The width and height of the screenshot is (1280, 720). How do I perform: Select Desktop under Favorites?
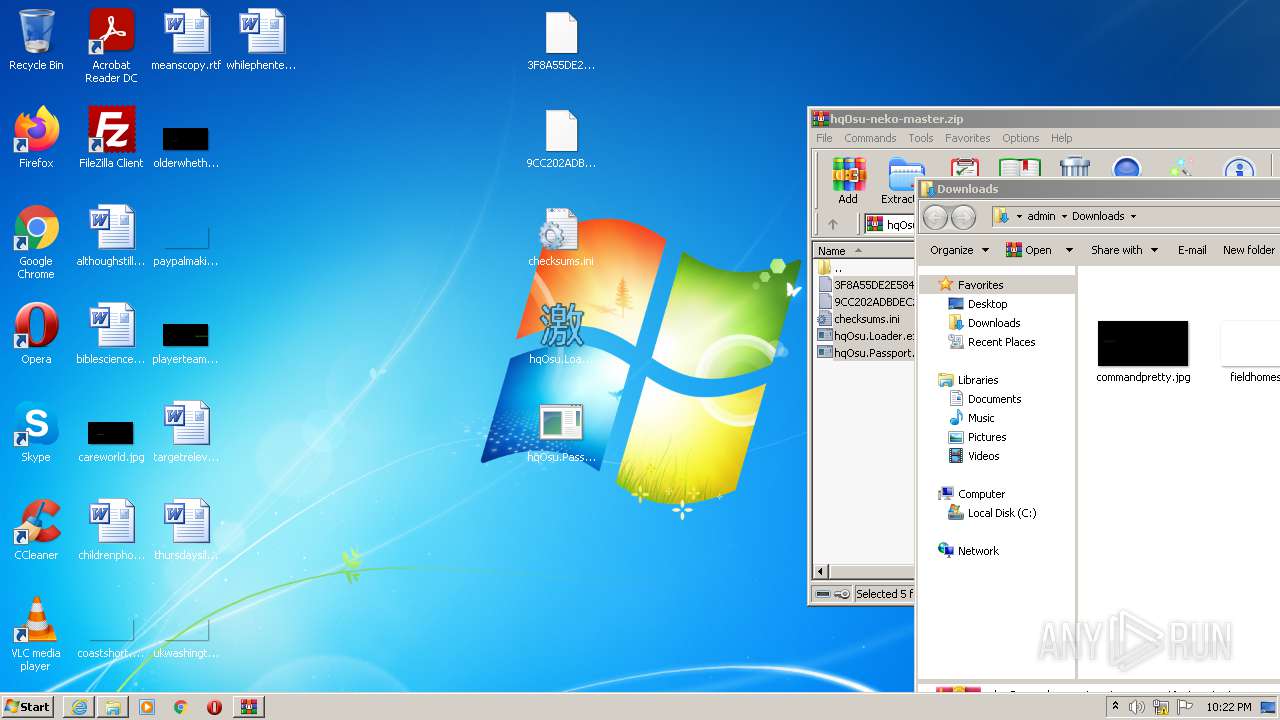point(987,304)
